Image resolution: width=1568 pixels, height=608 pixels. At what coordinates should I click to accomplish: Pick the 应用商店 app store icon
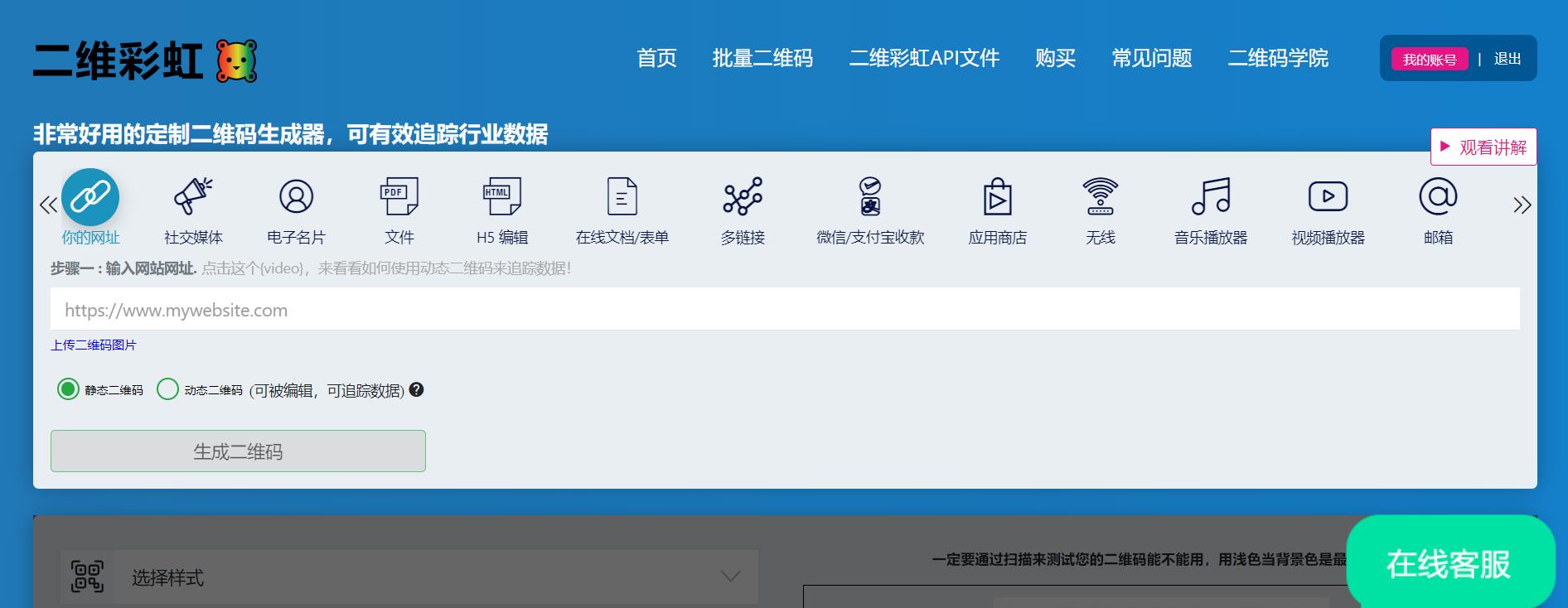pos(998,196)
